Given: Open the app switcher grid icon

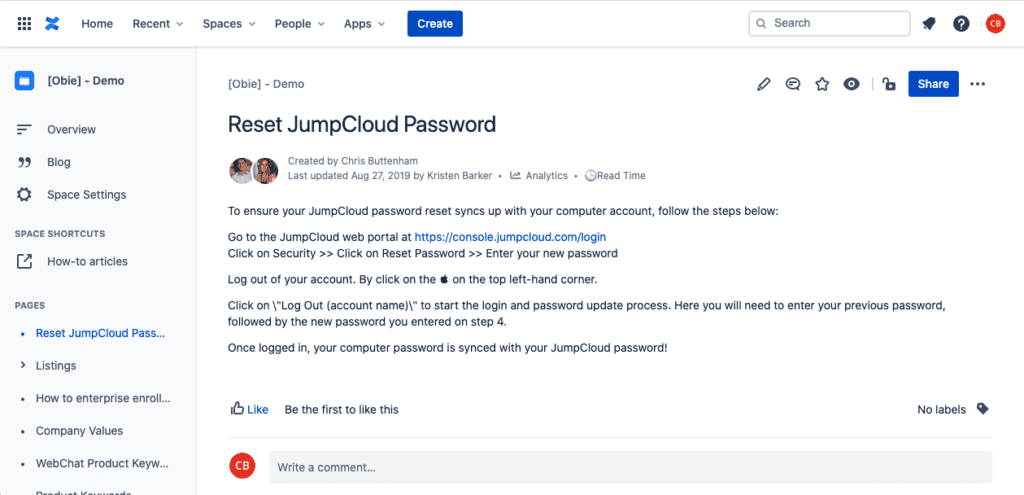Looking at the screenshot, I should click(x=24, y=24).
